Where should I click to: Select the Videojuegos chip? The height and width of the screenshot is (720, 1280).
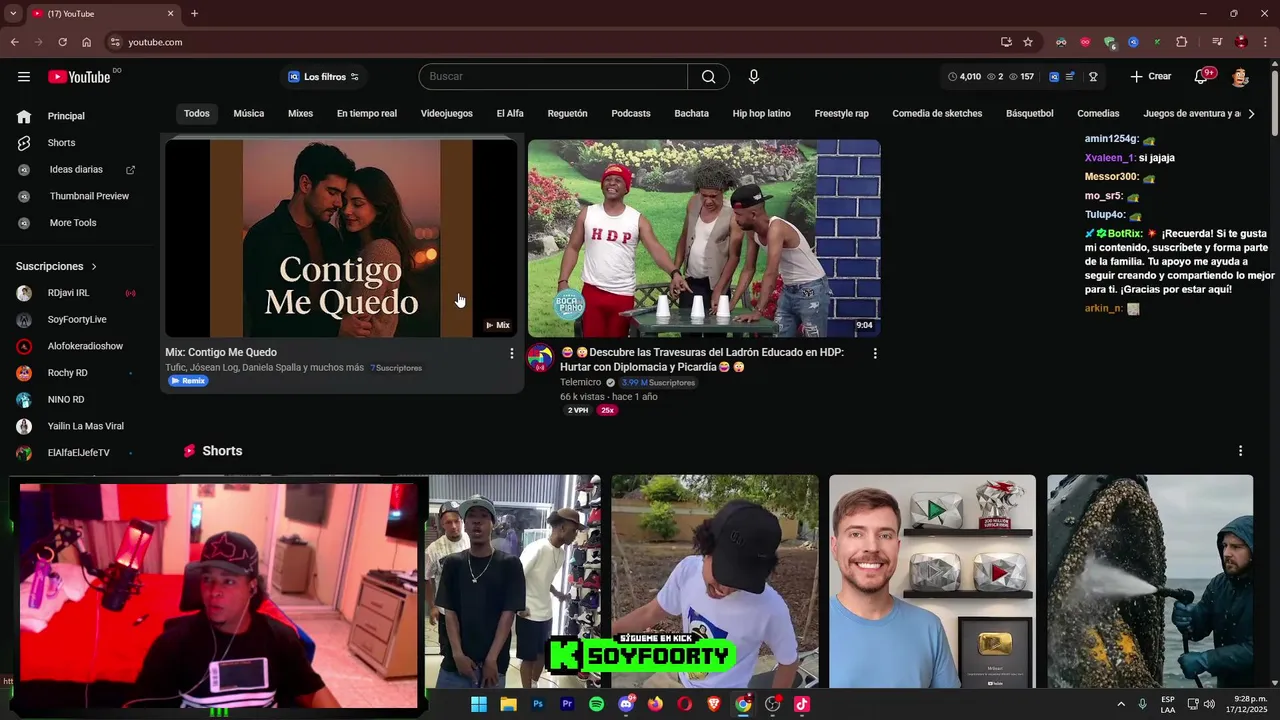(447, 114)
